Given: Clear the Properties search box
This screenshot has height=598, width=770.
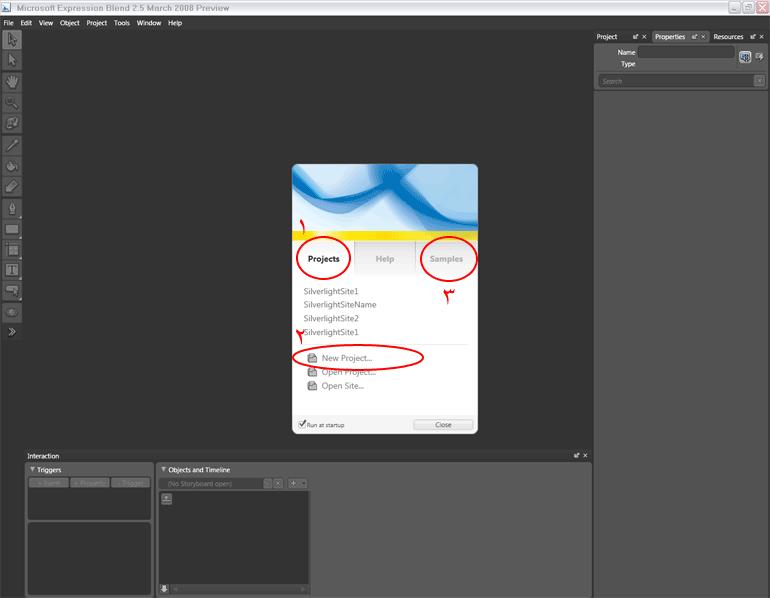Looking at the screenshot, I should click(759, 81).
